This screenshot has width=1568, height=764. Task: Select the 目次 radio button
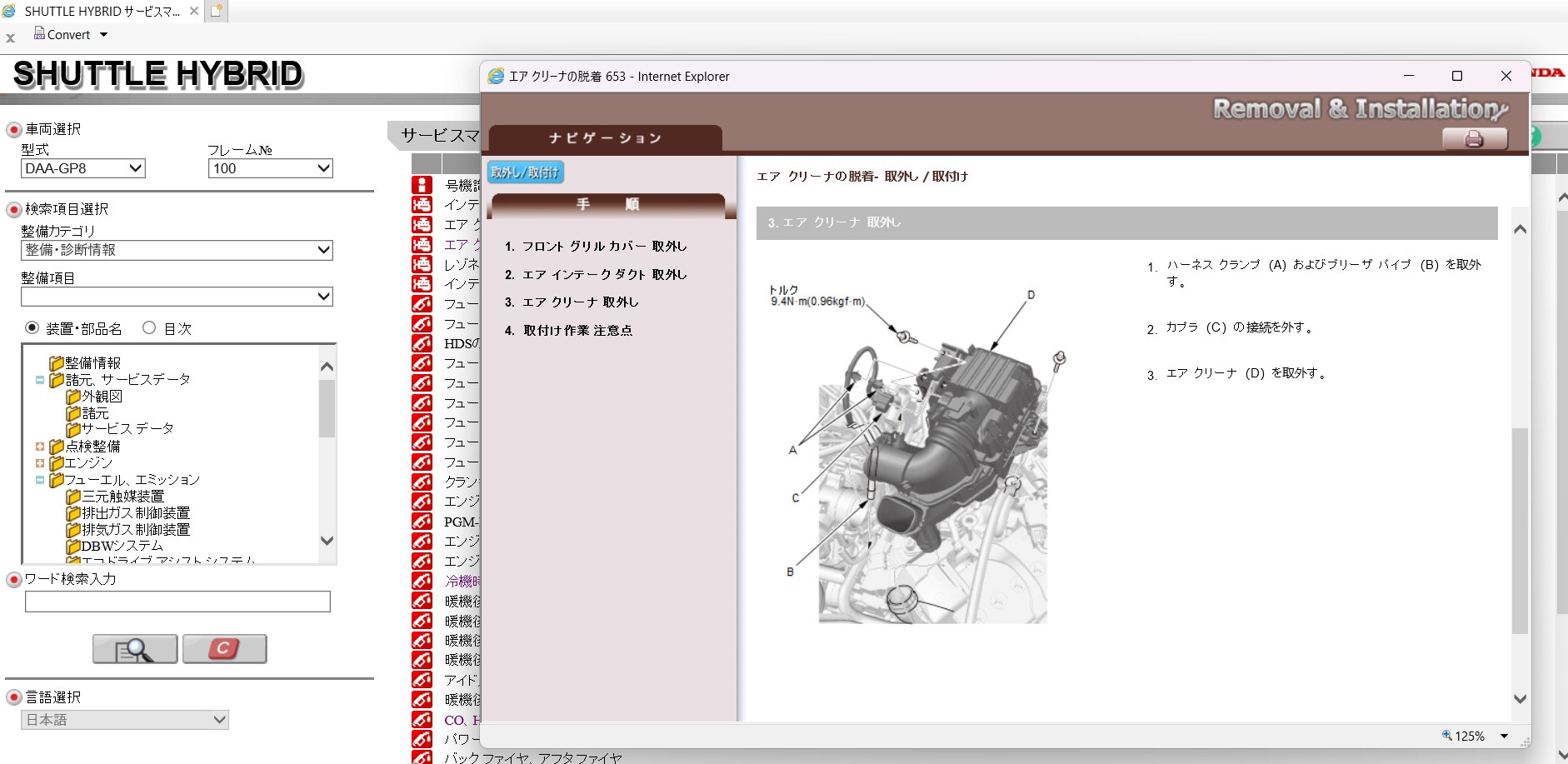click(149, 328)
